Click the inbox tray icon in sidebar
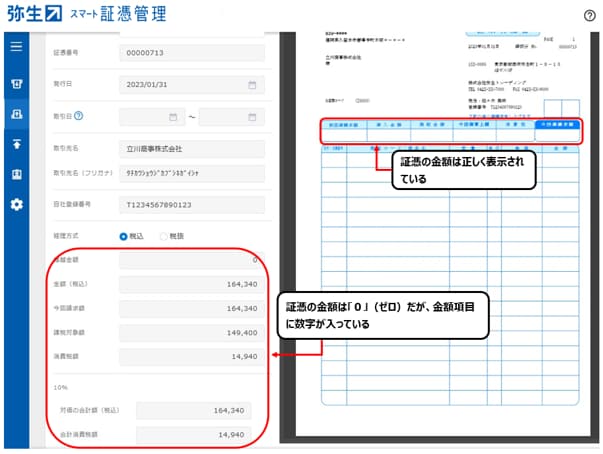 tap(16, 85)
